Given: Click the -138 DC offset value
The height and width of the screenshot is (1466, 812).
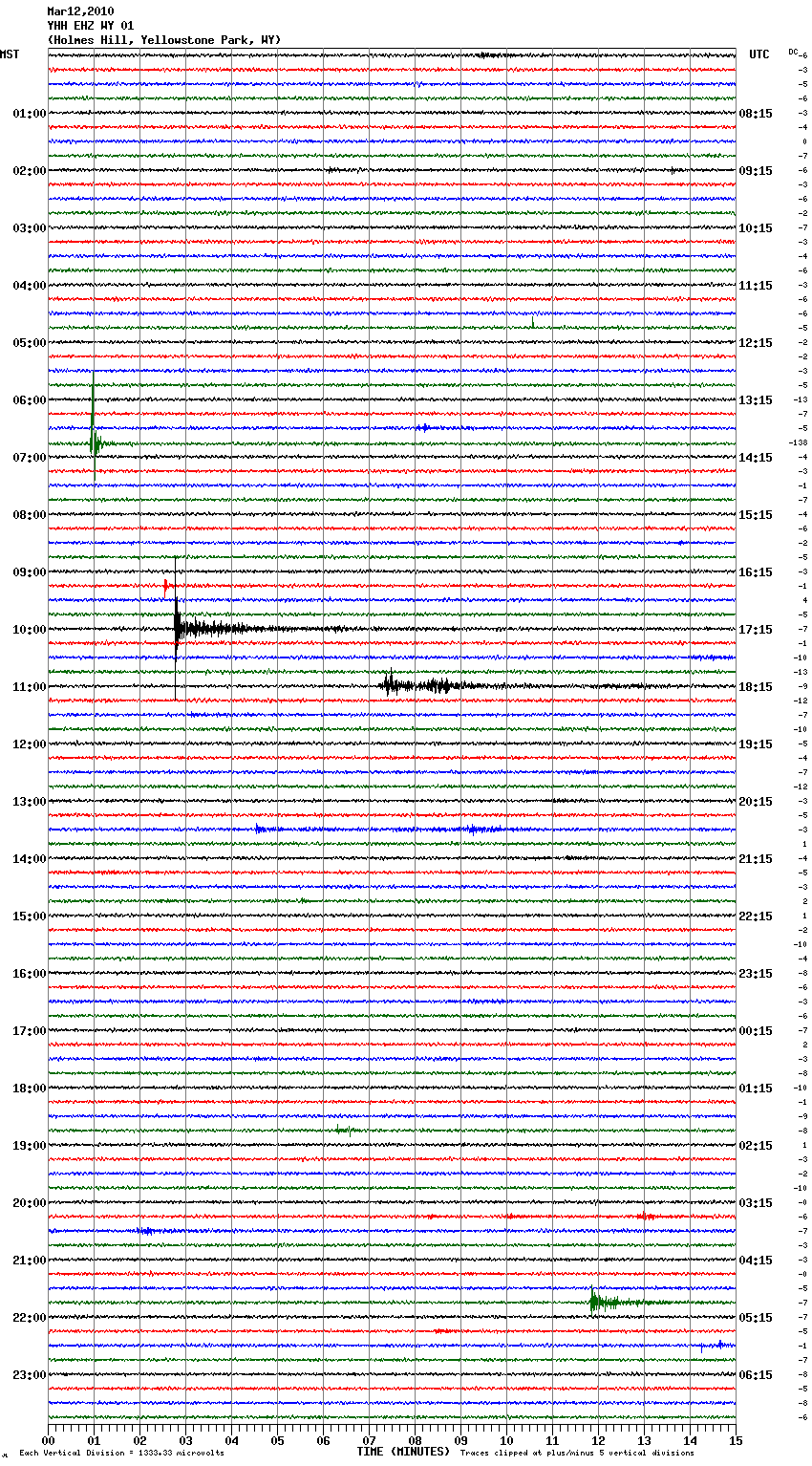Looking at the screenshot, I should pyautogui.click(x=799, y=442).
